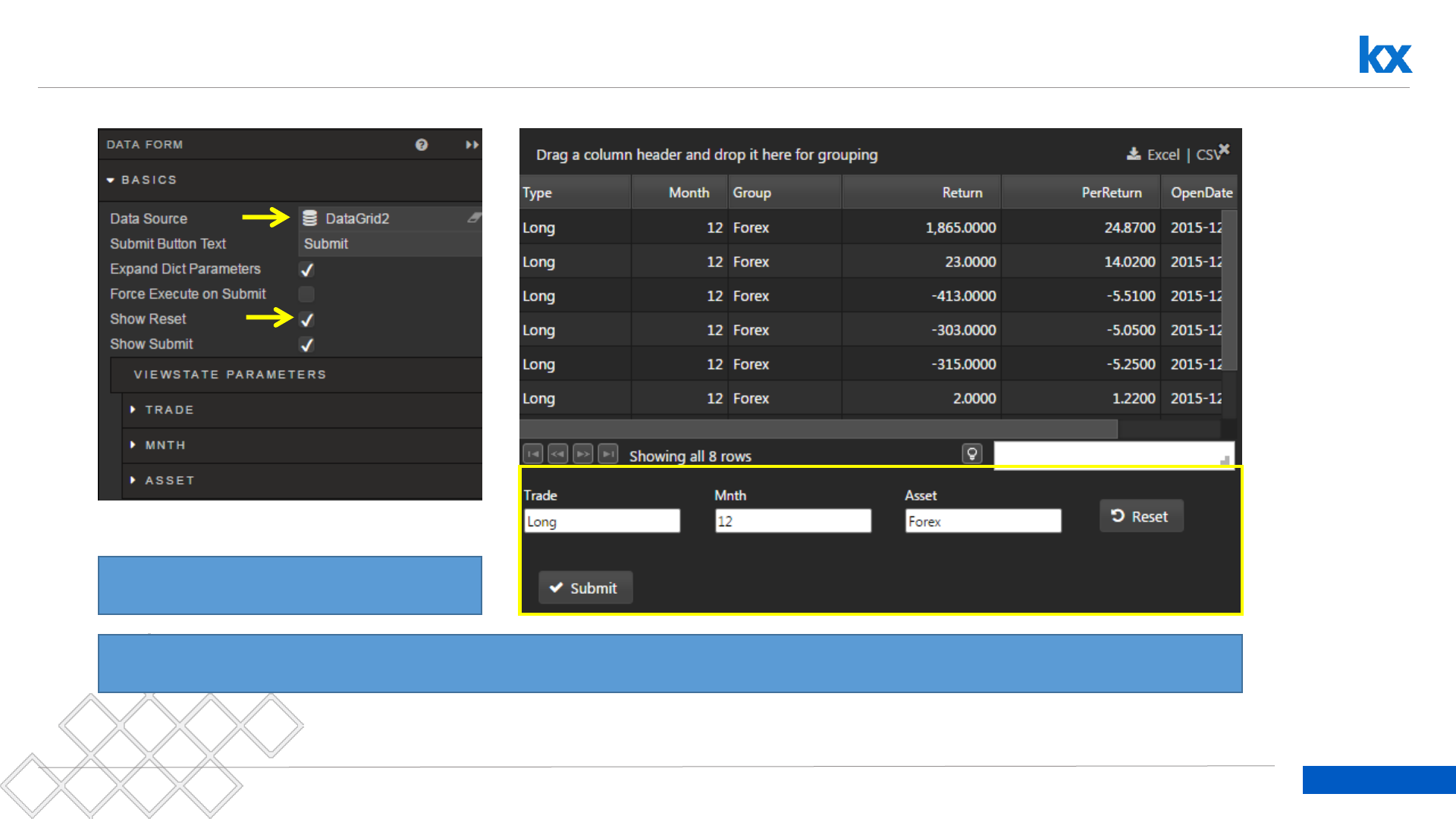Image resolution: width=1456 pixels, height=819 pixels.
Task: Click the Reset button
Action: (1141, 516)
